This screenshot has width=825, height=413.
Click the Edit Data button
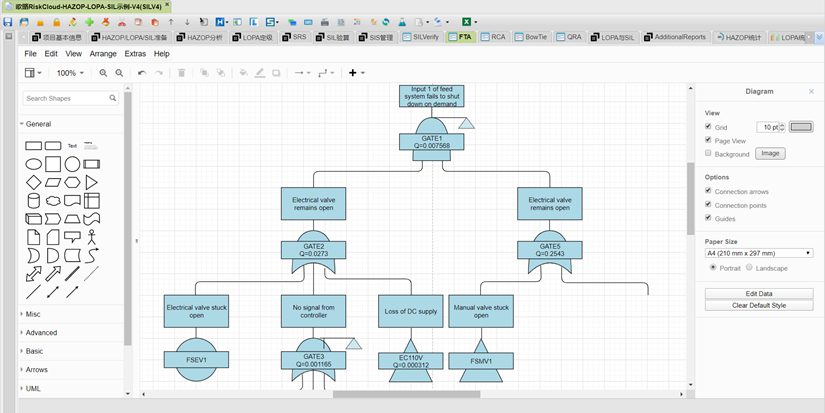click(x=759, y=293)
